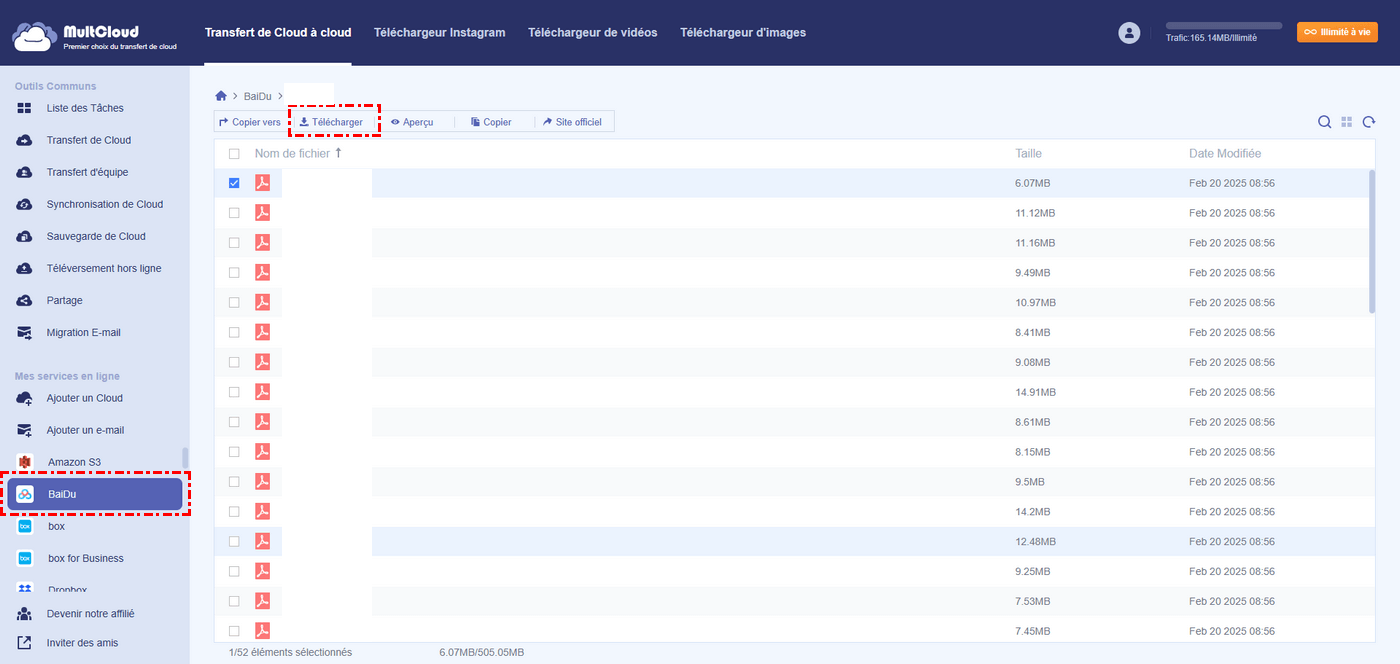Check the 11.12MB file checkbox
The width and height of the screenshot is (1400, 664).
pos(234,213)
